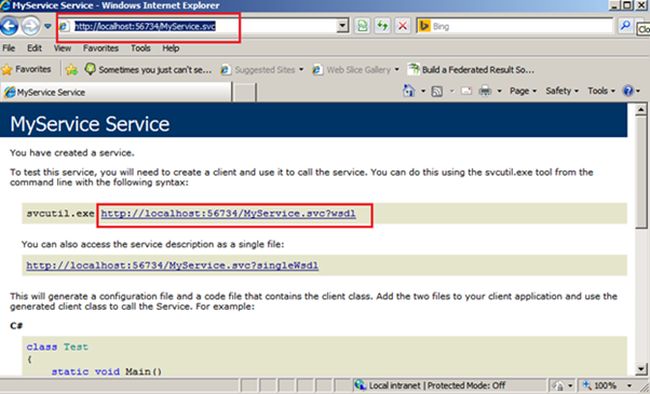Click the scrollbar up arrow
Image resolution: width=650 pixels, height=394 pixels.
click(641, 109)
